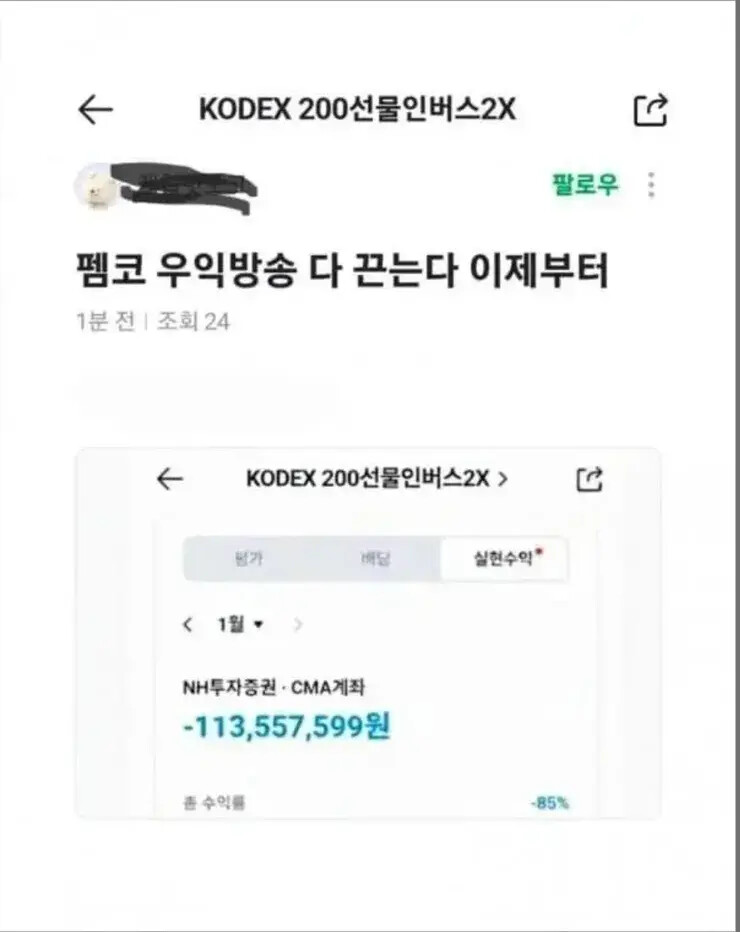Go to next month with right chevron
This screenshot has height=932, width=740.
tap(298, 625)
